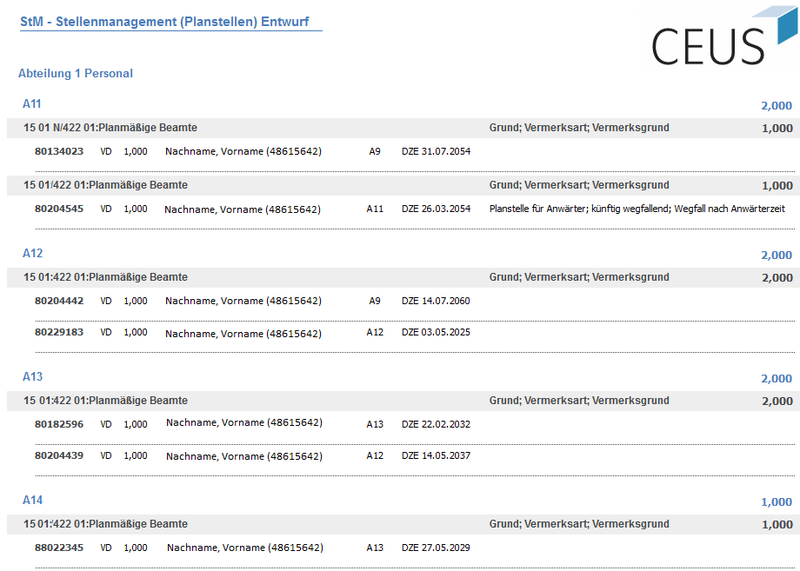
Task: Open position number 80182596
Action: pos(59,424)
